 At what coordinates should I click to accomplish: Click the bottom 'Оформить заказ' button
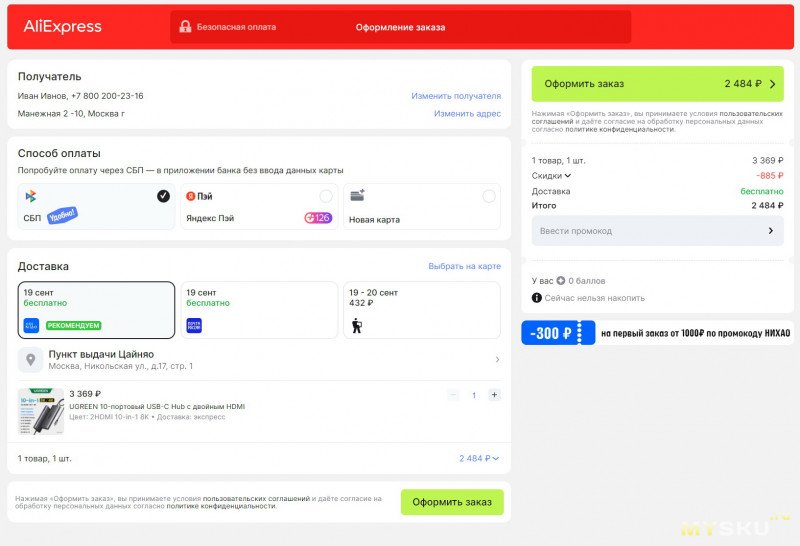pyautogui.click(x=452, y=502)
